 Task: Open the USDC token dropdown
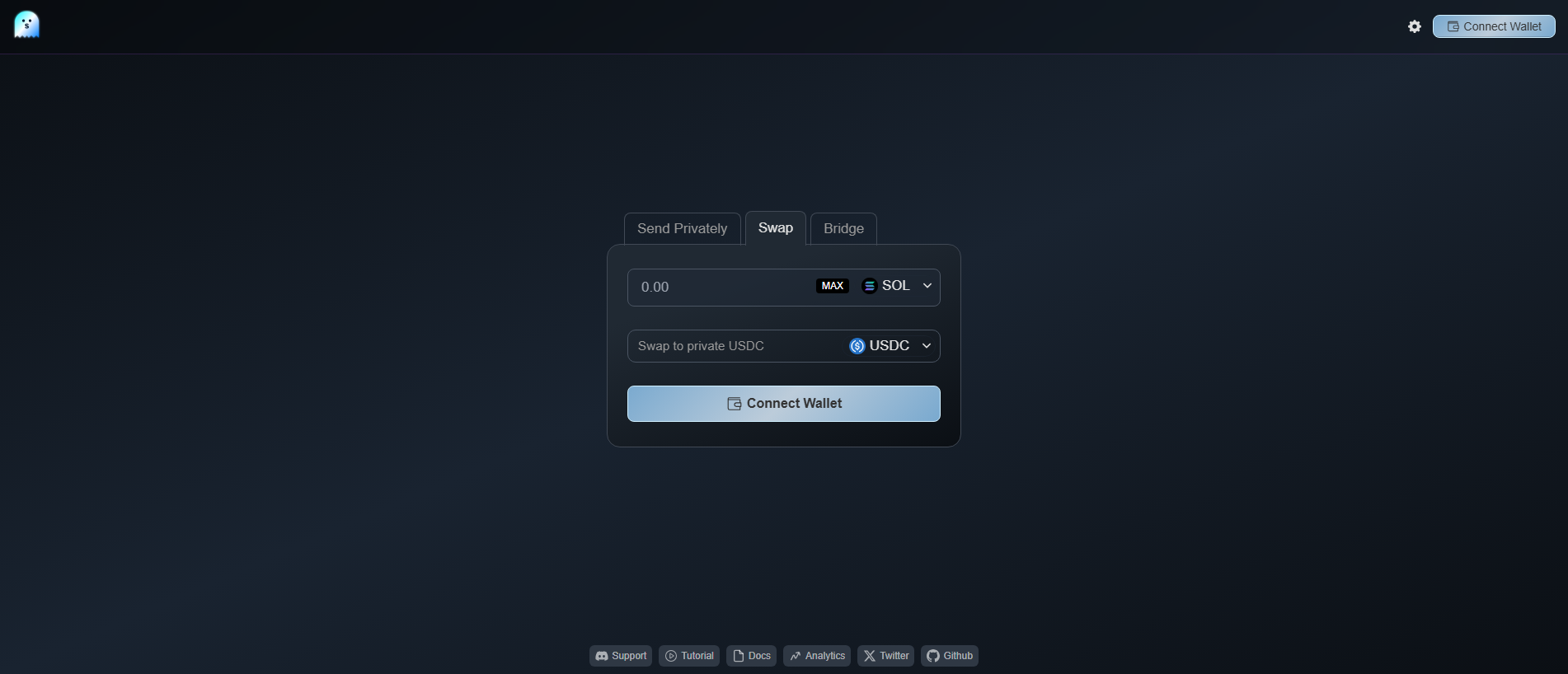click(891, 346)
